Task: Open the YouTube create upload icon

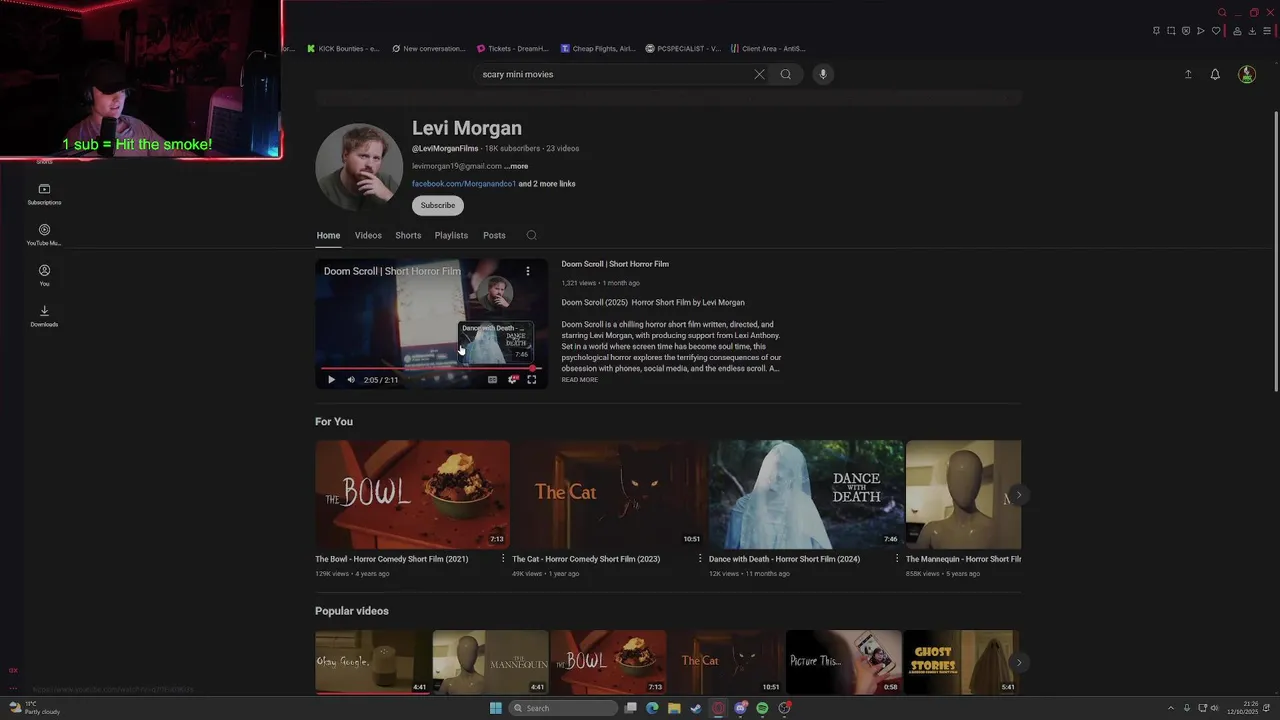Action: tap(1188, 74)
